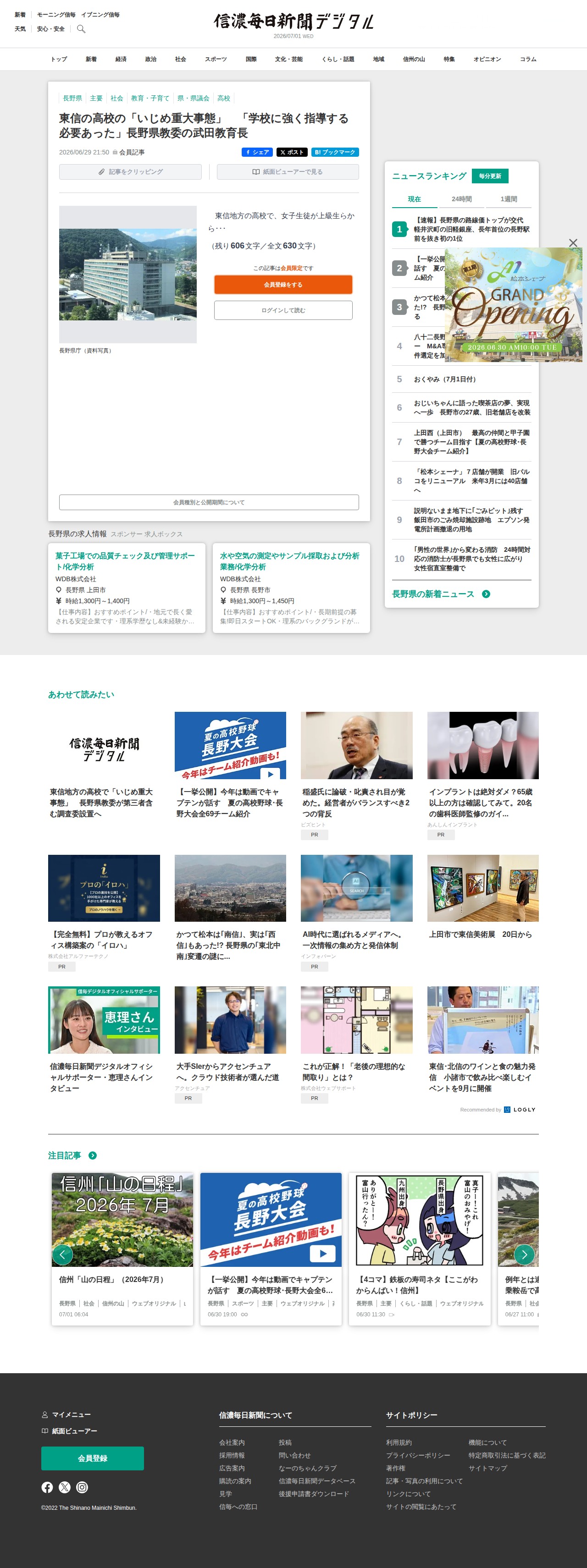Screen dimensions: 587x1568
Task: Open the 長野県庁 article photo thumbnail
Action: click(x=128, y=275)
